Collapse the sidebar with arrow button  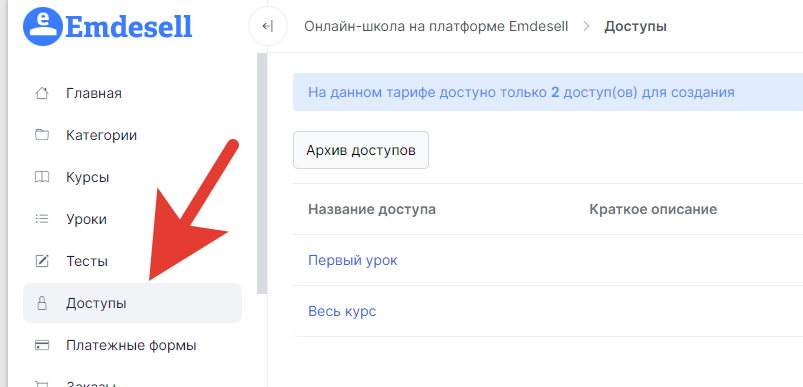tap(267, 26)
